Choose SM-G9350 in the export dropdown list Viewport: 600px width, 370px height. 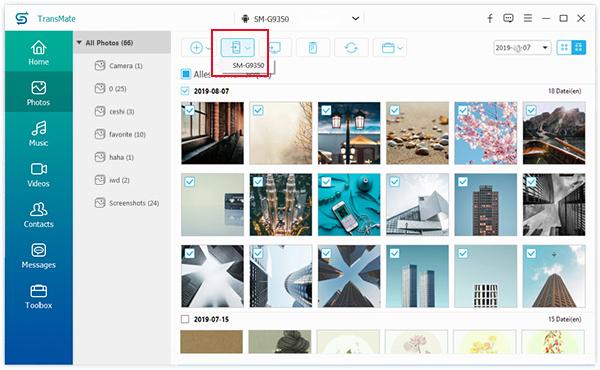coord(248,65)
